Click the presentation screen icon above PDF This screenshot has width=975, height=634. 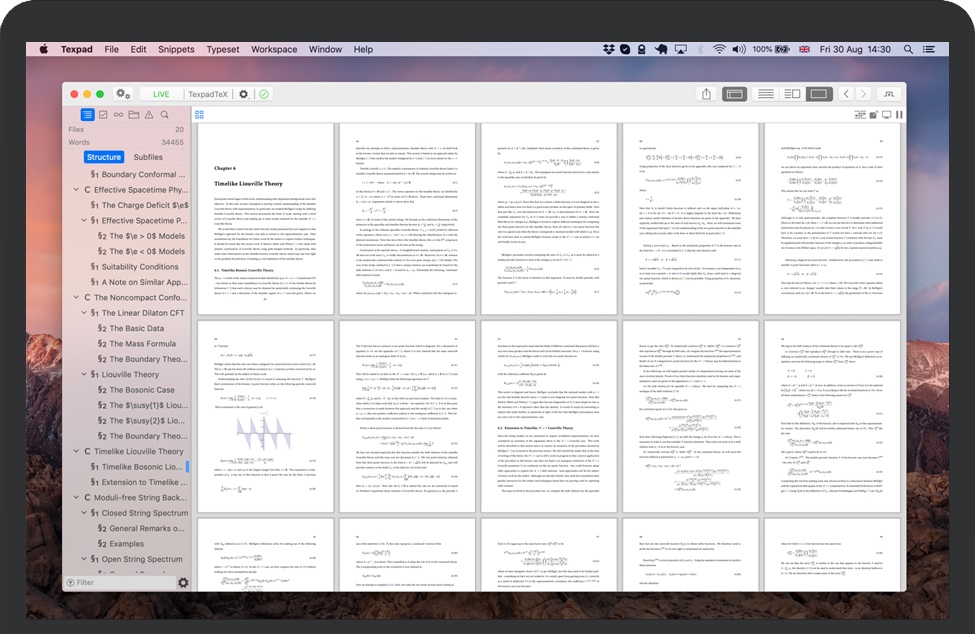[x=886, y=115]
